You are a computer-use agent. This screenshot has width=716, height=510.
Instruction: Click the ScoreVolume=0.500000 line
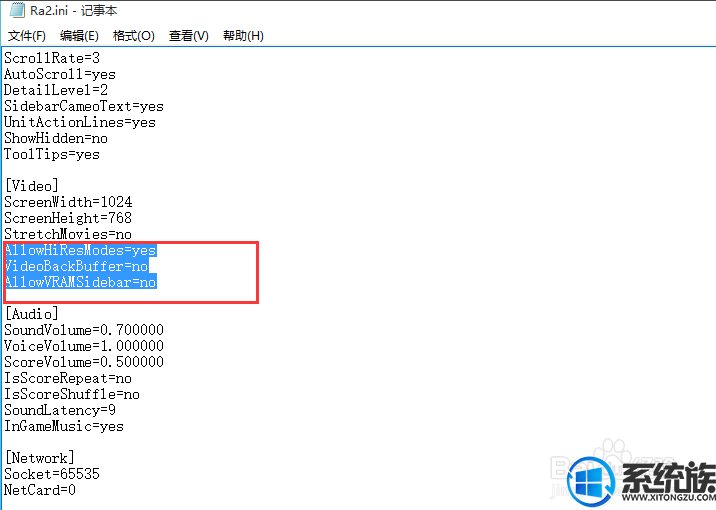click(84, 362)
